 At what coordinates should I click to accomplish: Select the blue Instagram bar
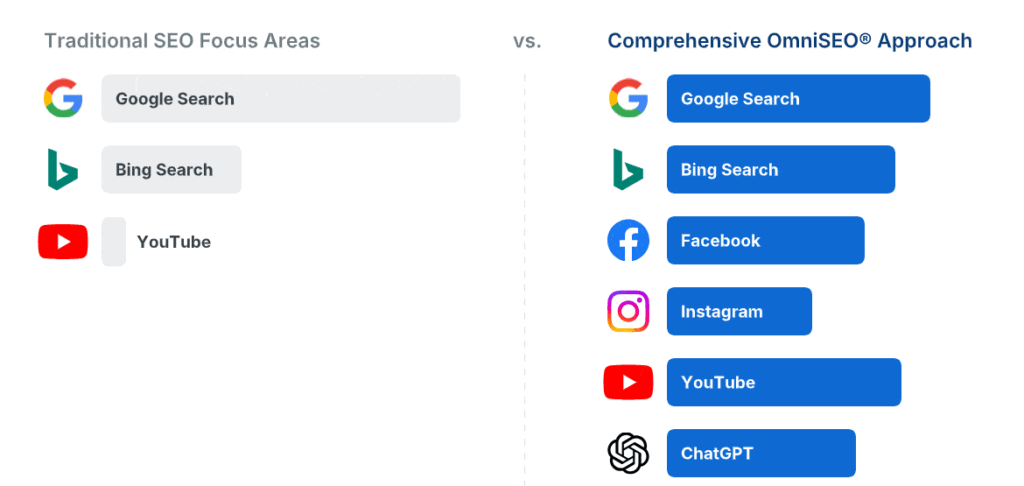[739, 312]
